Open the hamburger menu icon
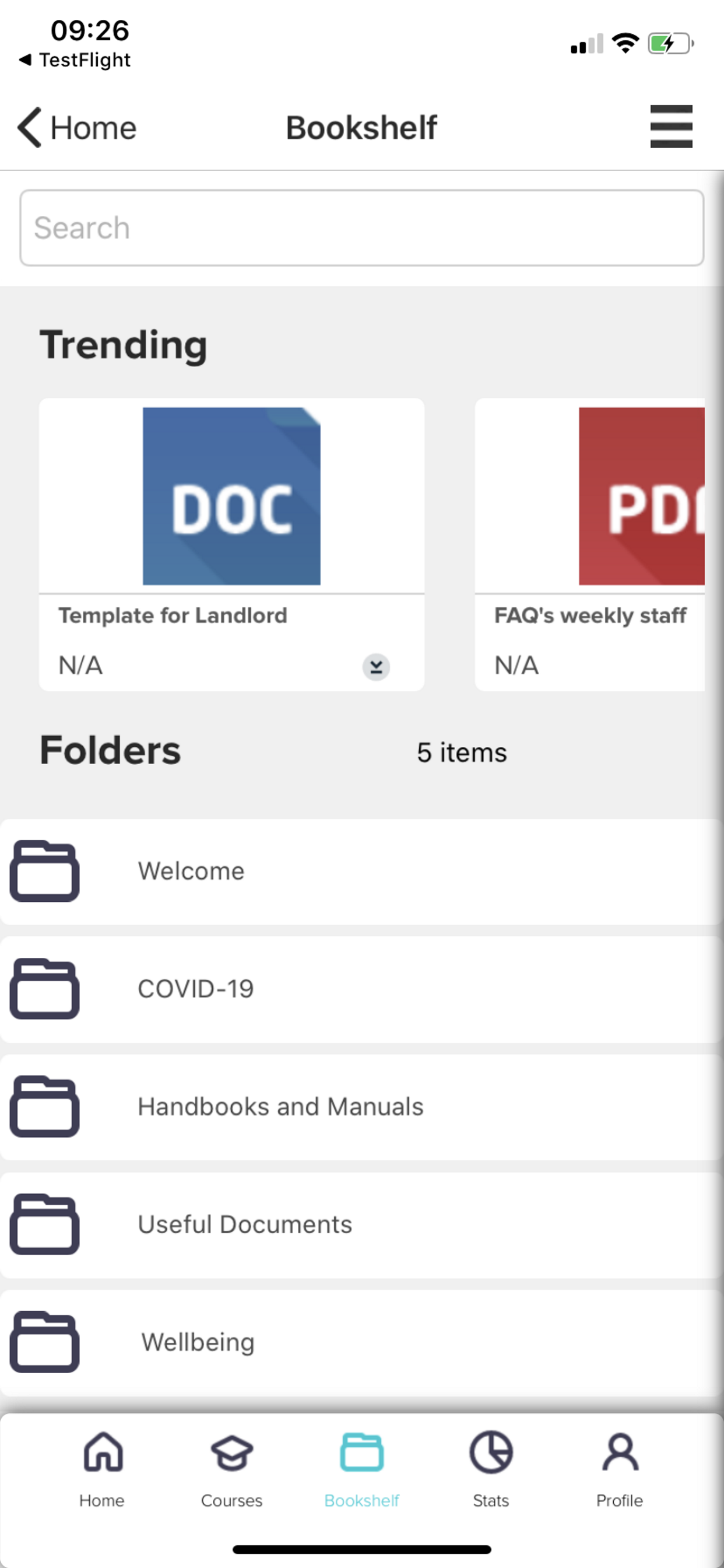 coord(671,127)
